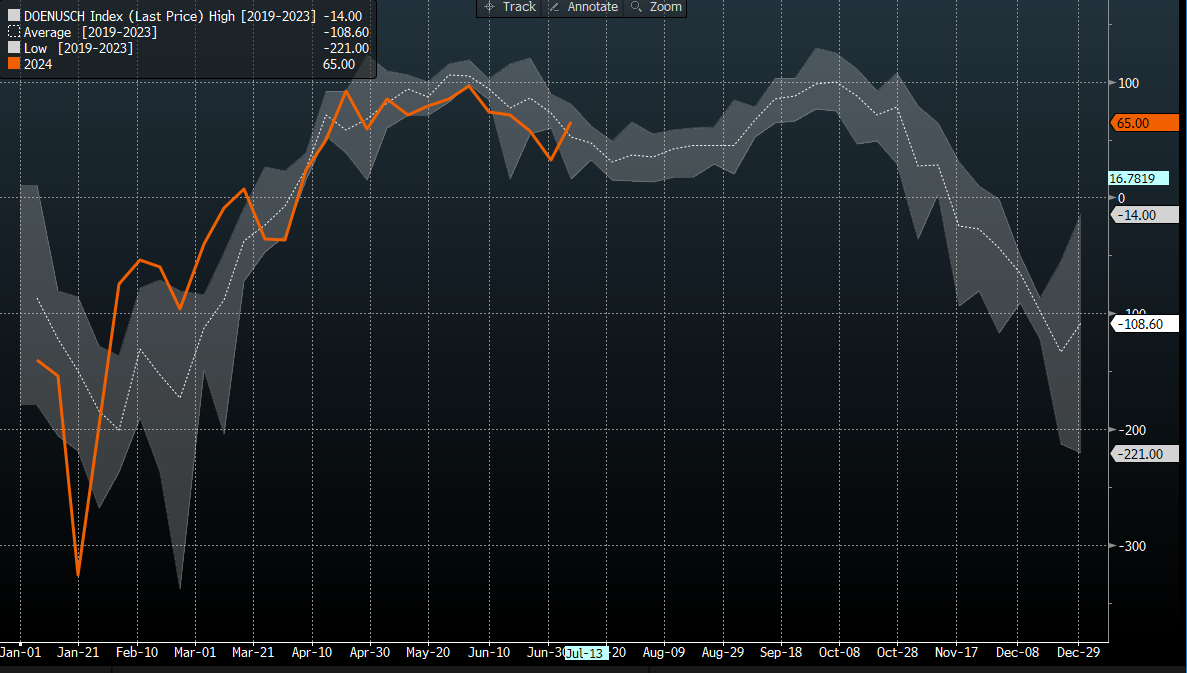Viewport: 1187px width, 673px height.
Task: Click the highlighted Jul-13 date marker
Action: pos(586,653)
